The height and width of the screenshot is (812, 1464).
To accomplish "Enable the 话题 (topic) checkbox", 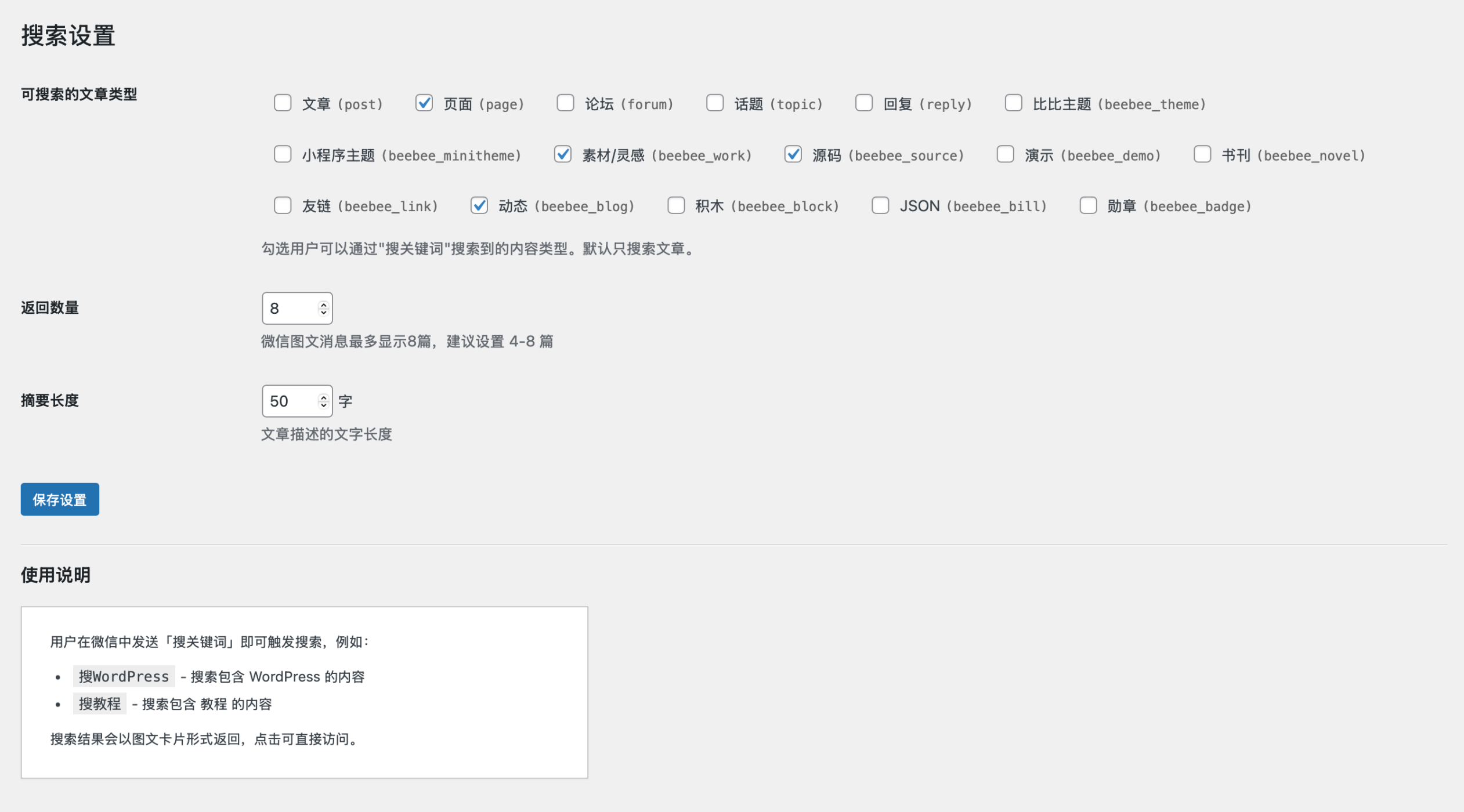I will [x=715, y=103].
